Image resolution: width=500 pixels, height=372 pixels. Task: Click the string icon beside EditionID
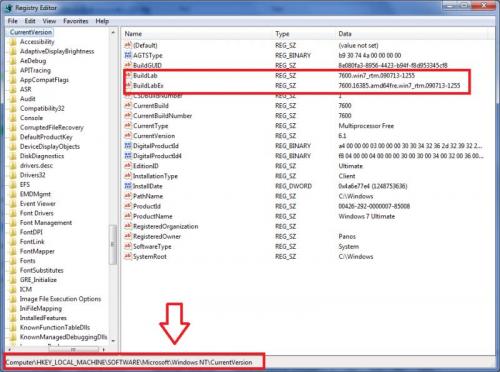[x=128, y=166]
